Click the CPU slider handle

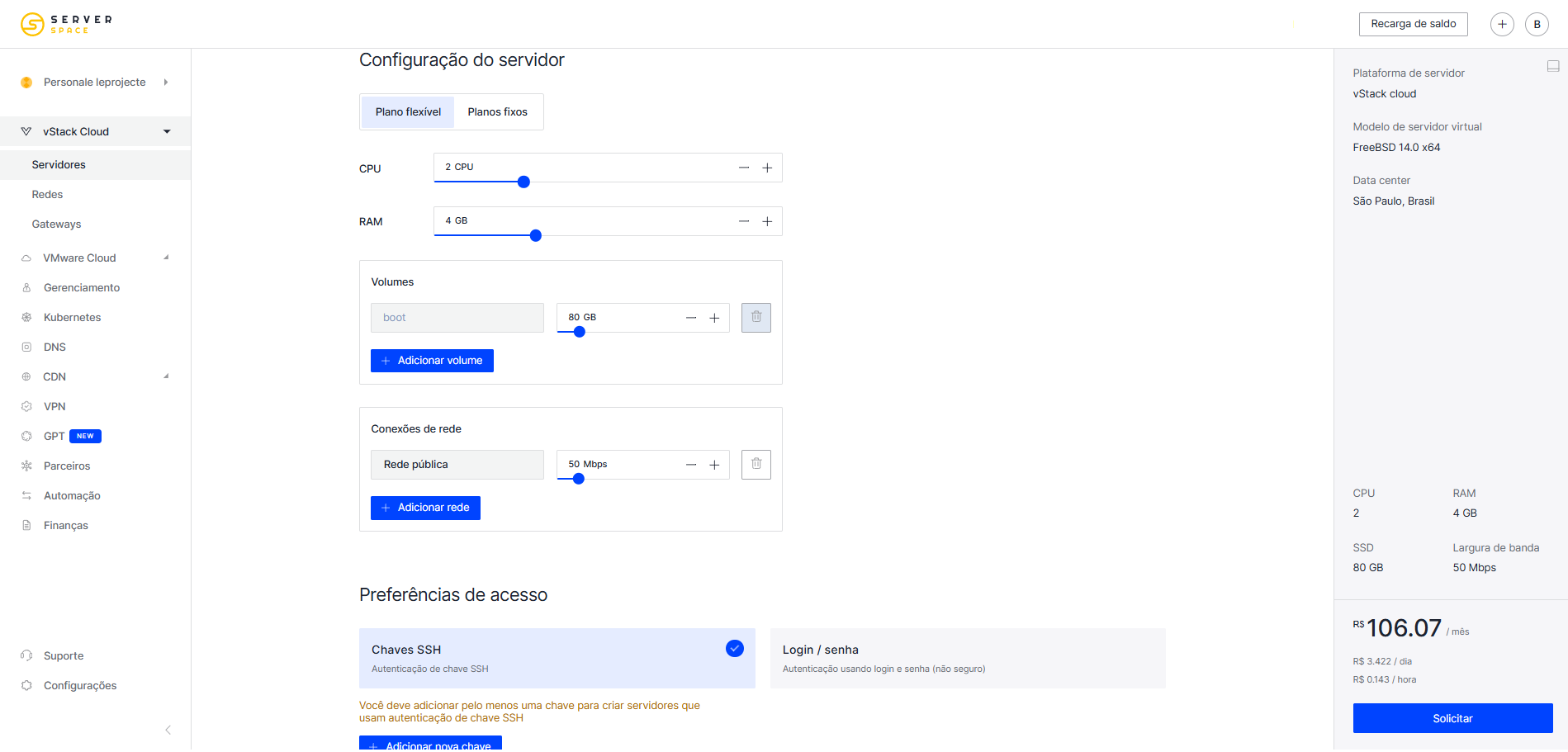523,182
